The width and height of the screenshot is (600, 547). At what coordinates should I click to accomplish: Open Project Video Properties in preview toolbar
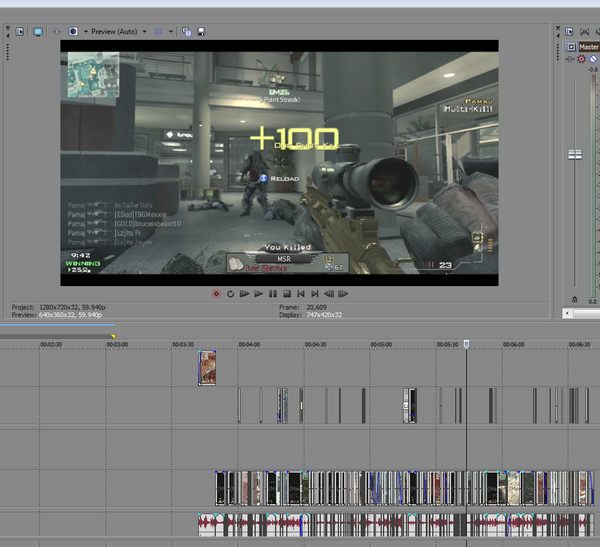point(20,31)
